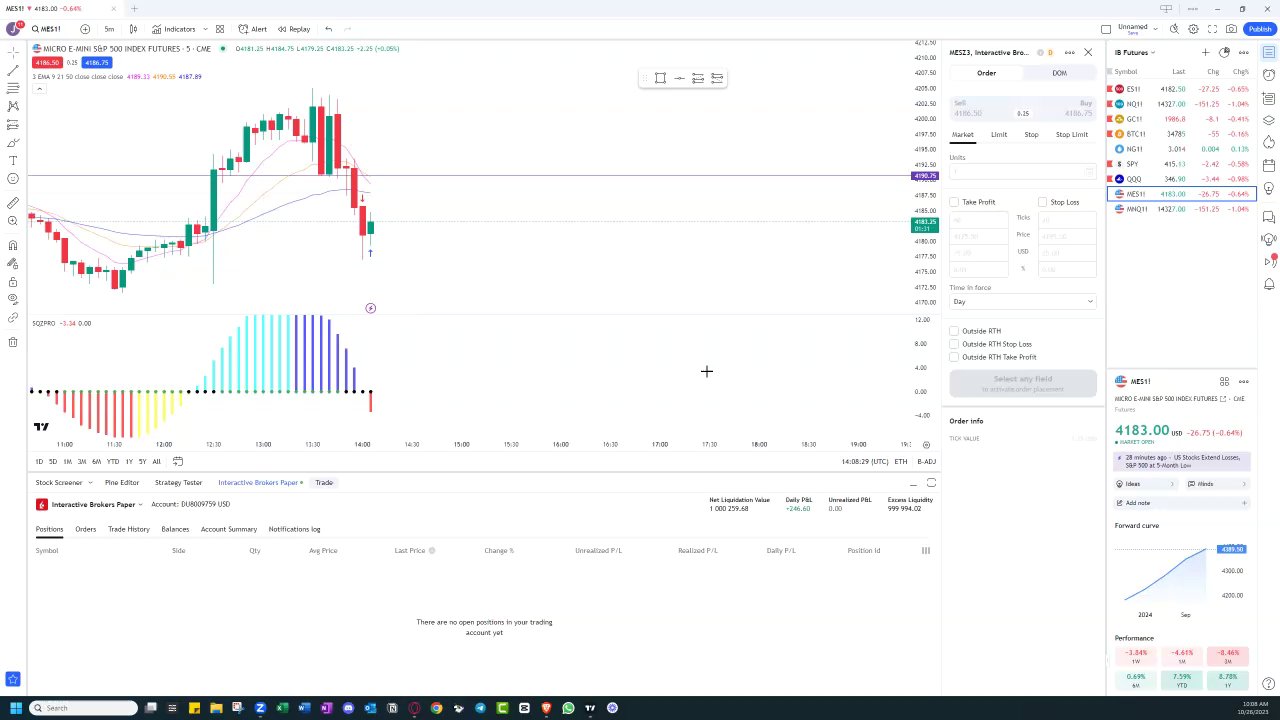Expand the favorite indicators dropdown arrow

[x=205, y=29]
